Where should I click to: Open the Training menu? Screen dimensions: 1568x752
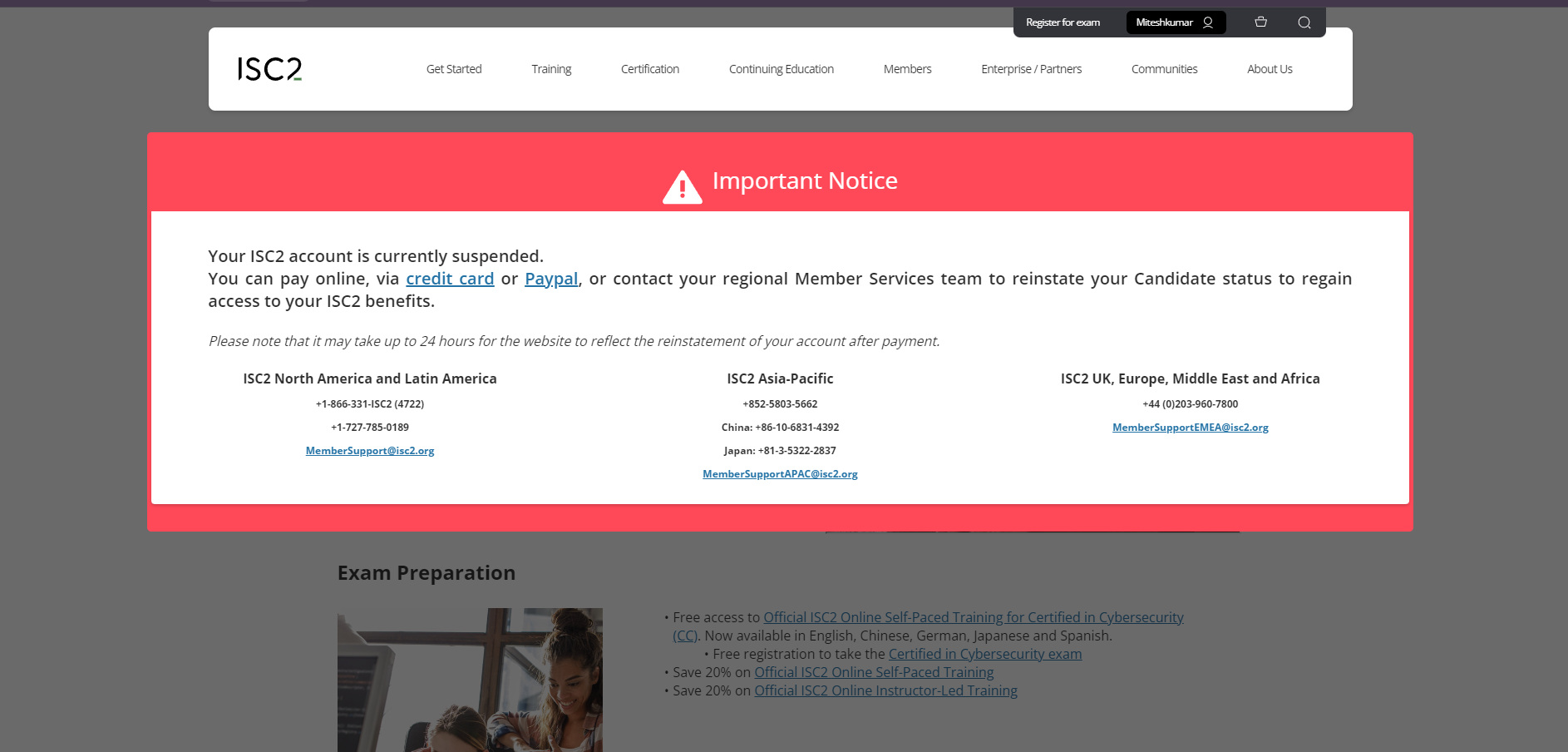[x=551, y=69]
